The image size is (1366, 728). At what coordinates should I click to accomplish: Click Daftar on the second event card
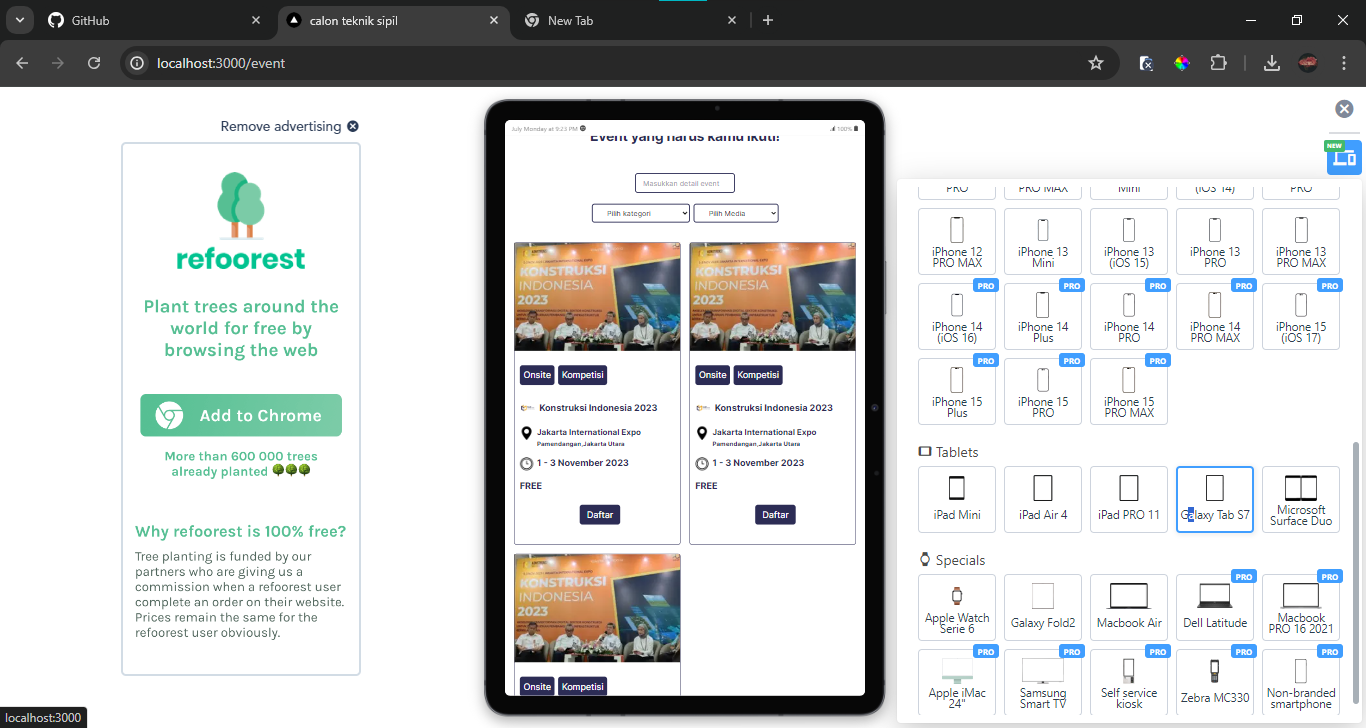tap(775, 514)
